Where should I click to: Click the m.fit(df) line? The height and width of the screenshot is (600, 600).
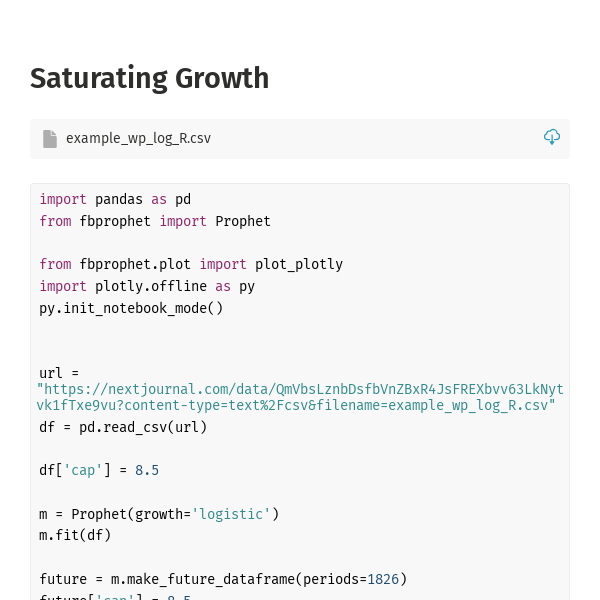(75, 535)
